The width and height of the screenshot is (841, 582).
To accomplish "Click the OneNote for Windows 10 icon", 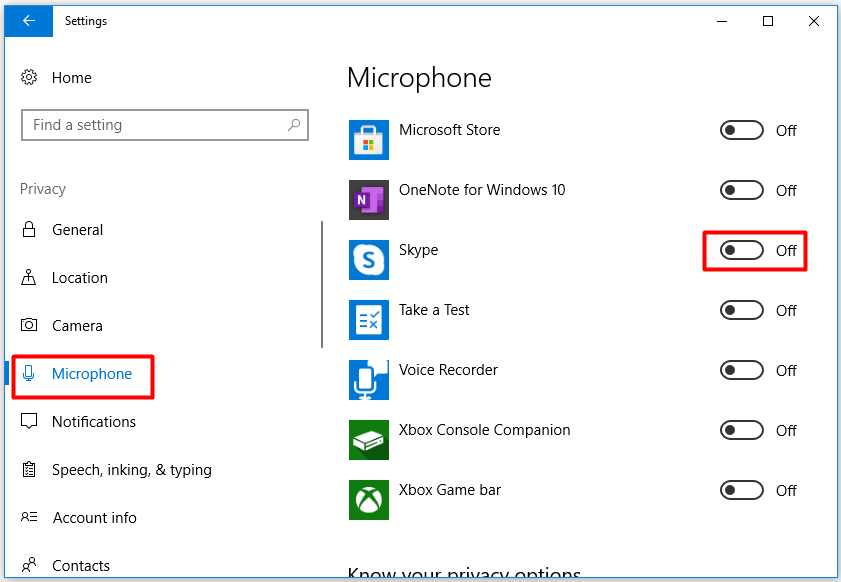I will click(x=369, y=200).
